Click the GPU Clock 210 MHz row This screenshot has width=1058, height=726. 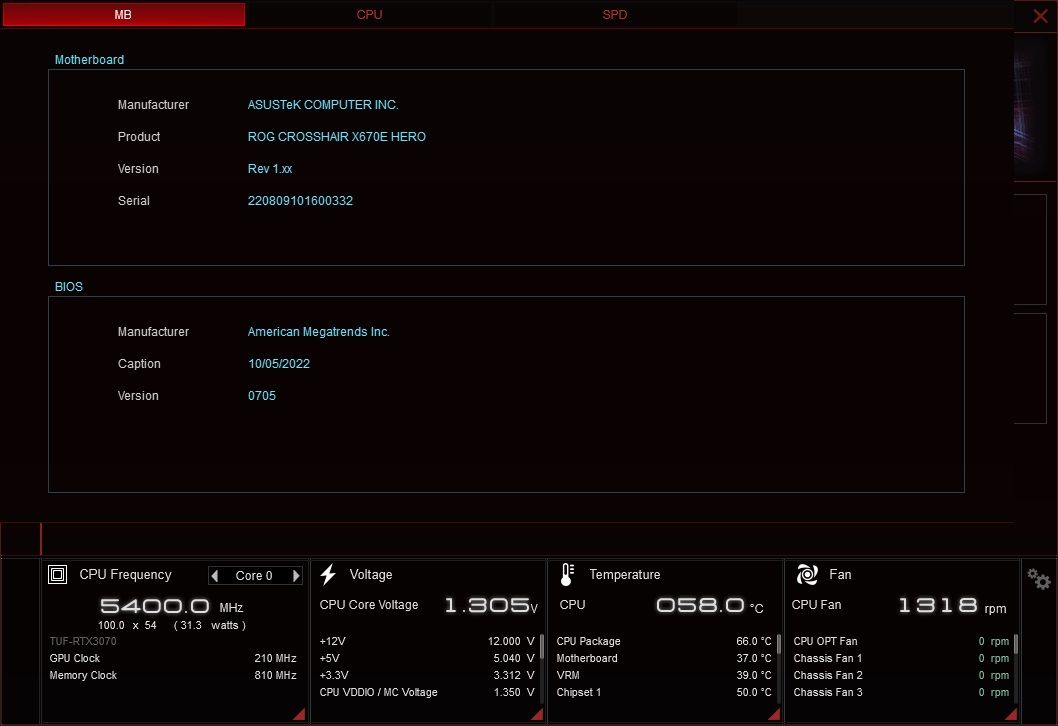coord(173,658)
